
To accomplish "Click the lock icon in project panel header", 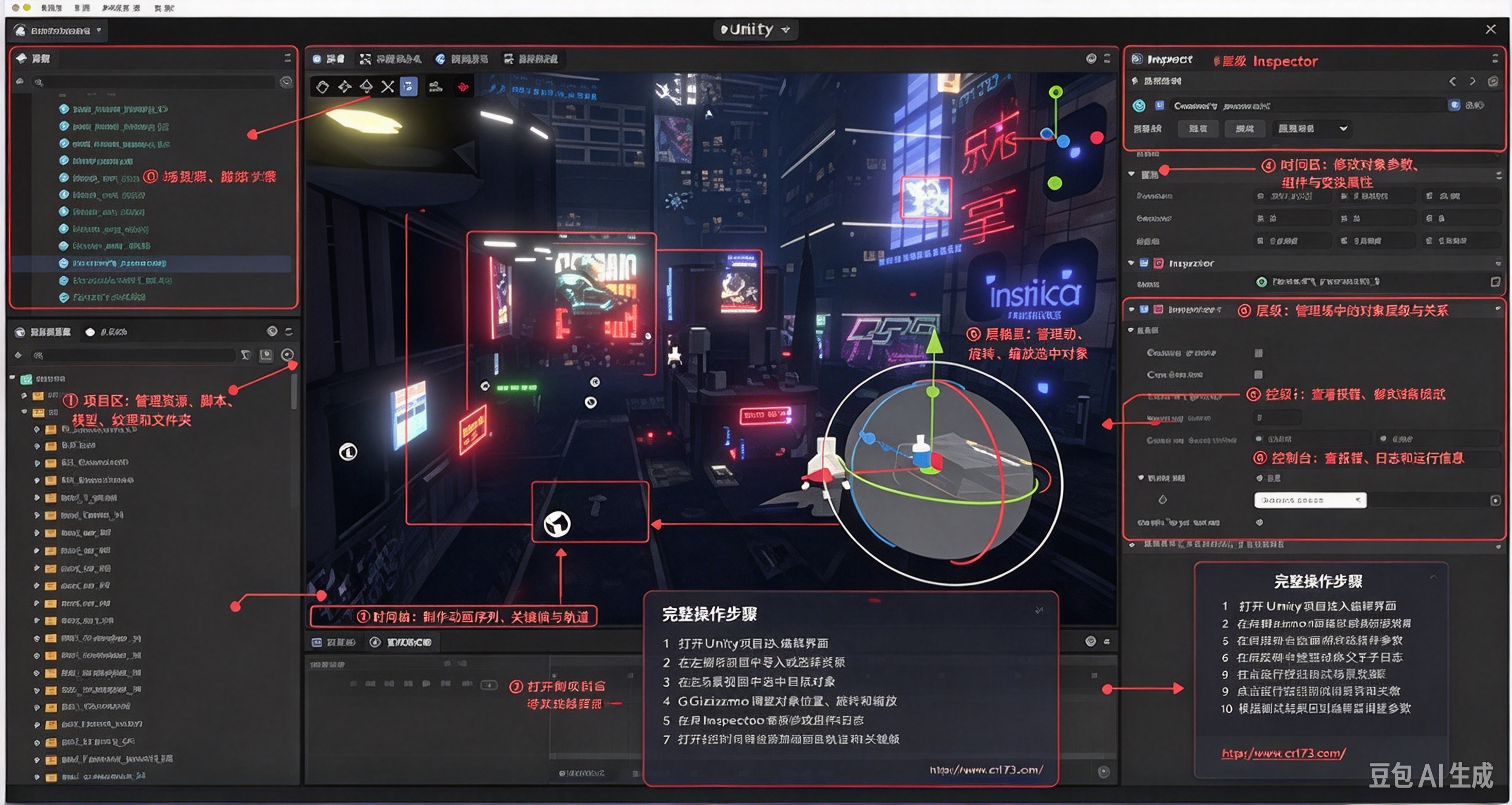I will pyautogui.click(x=272, y=332).
